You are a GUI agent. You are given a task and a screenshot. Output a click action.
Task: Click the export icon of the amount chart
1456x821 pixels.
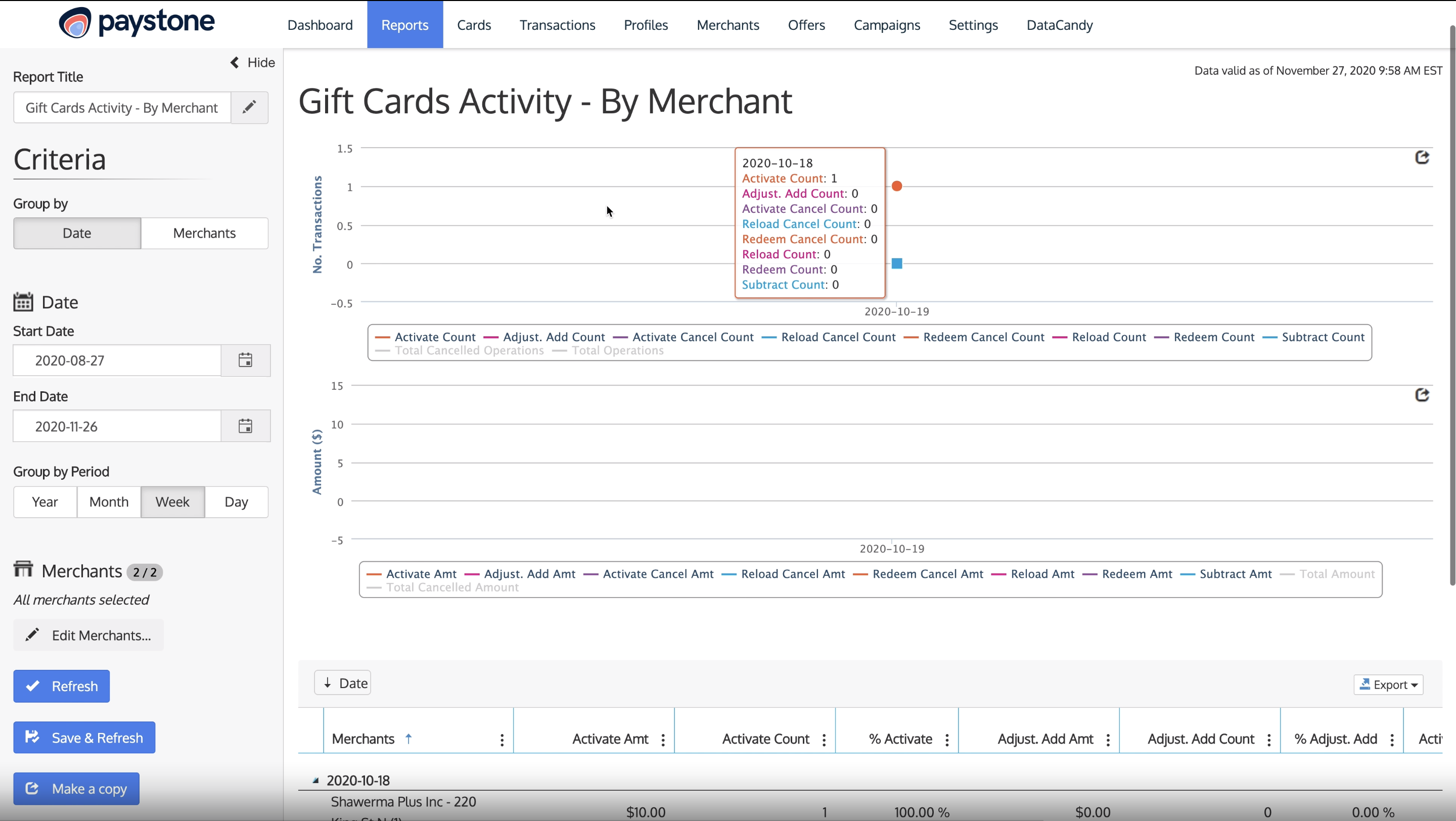tap(1422, 395)
